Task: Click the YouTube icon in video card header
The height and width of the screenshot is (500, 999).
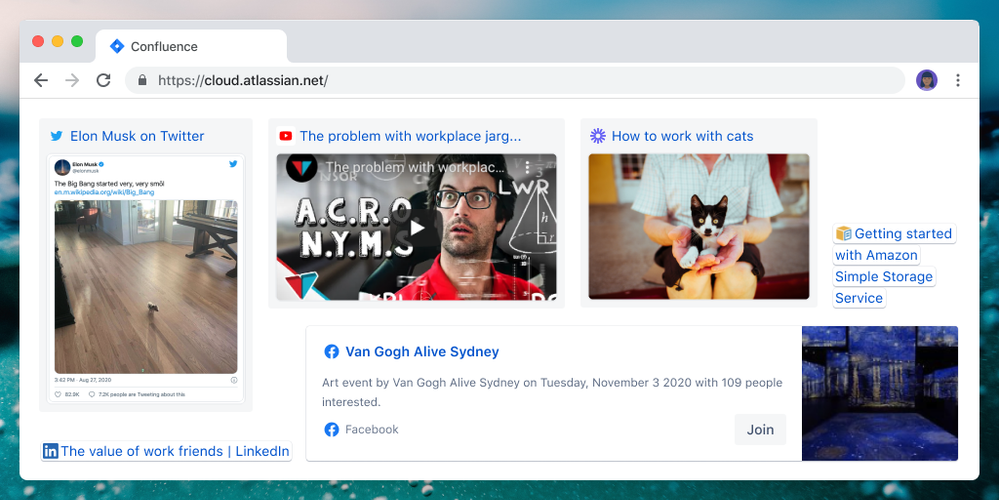Action: point(285,136)
